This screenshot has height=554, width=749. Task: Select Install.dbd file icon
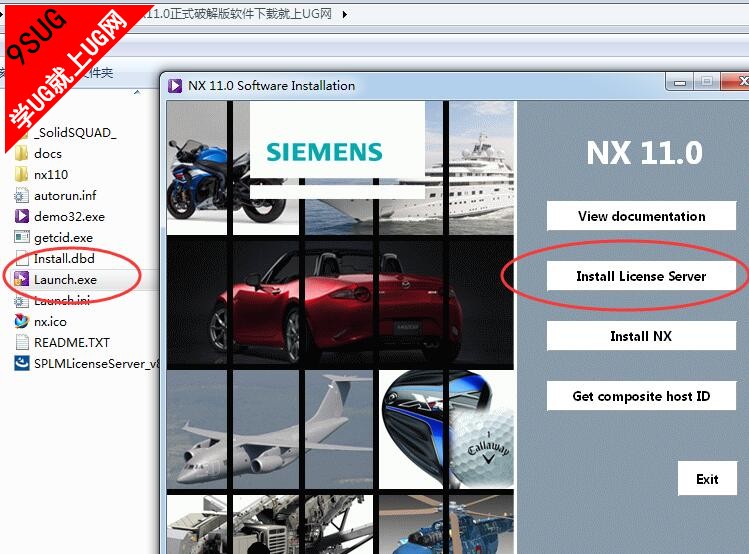21,258
